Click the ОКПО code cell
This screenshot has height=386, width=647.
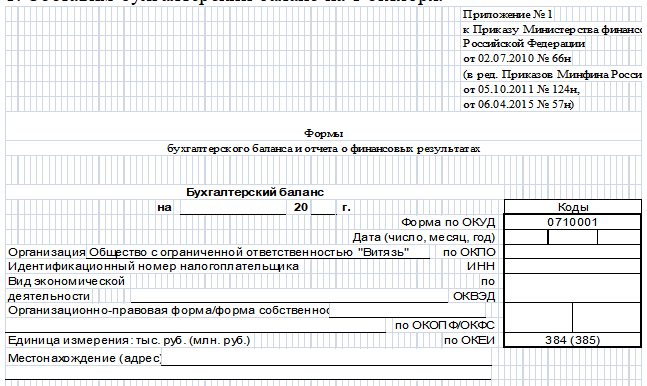[x=572, y=252]
